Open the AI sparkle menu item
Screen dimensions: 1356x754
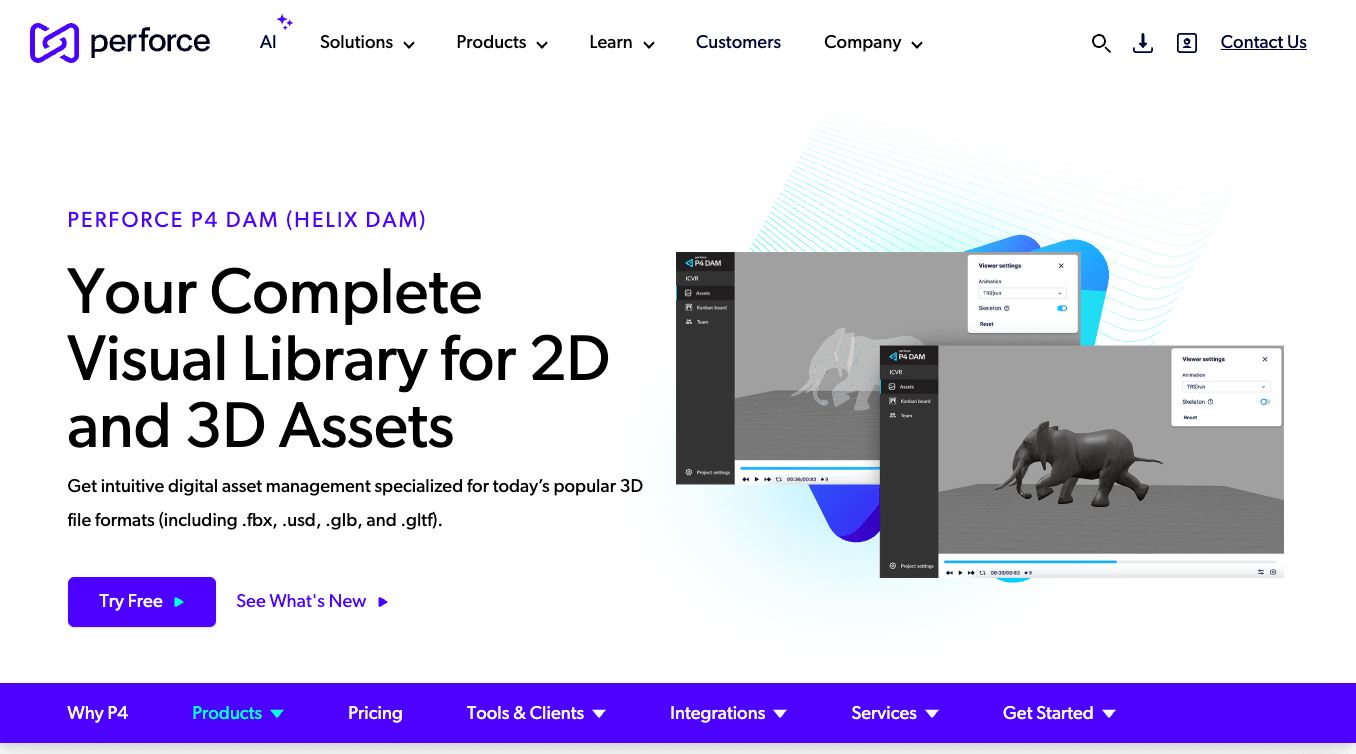[x=274, y=36]
